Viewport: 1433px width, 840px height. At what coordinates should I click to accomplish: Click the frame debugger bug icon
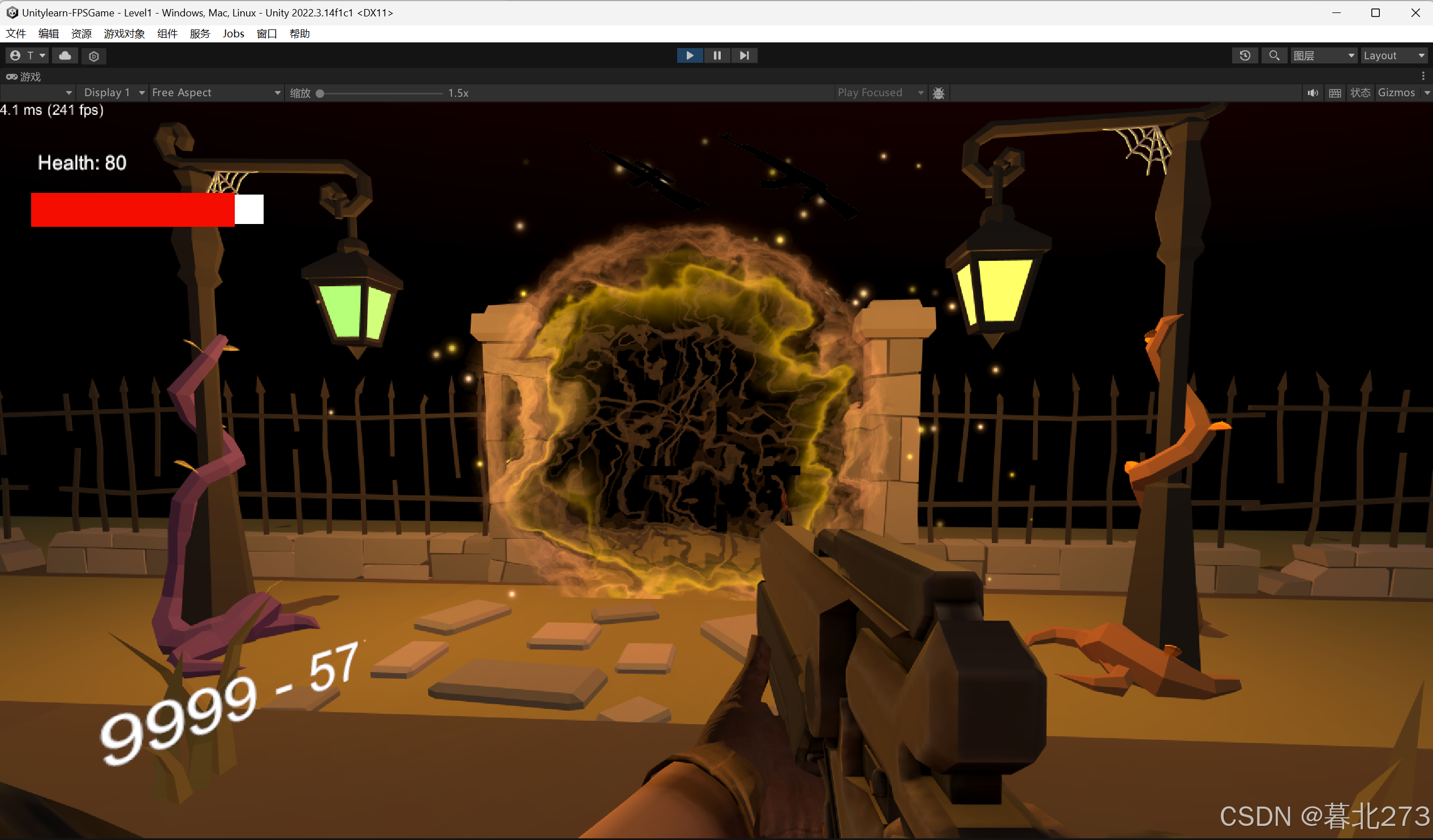939,93
